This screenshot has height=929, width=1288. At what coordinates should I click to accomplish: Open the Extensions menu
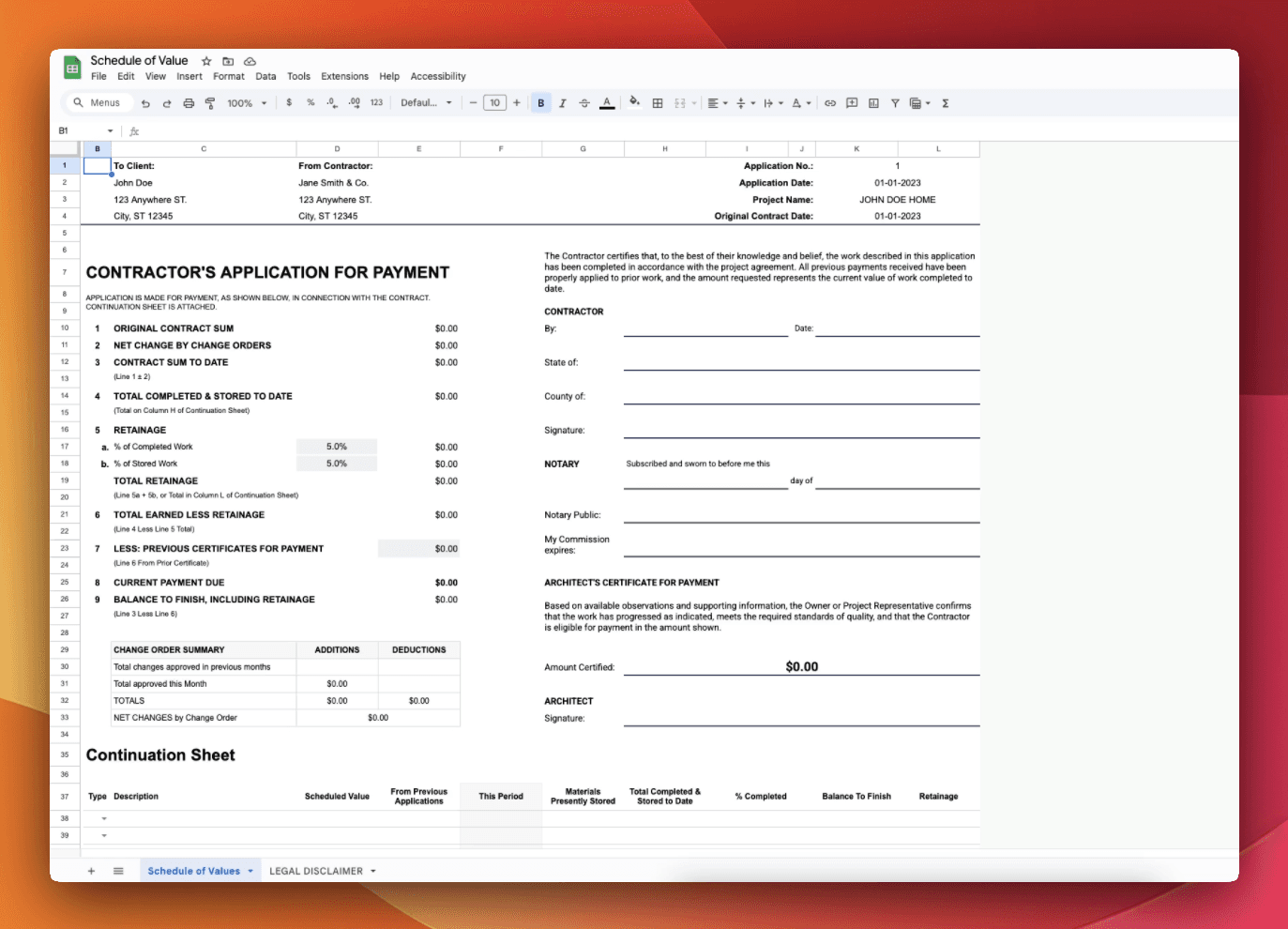344,76
